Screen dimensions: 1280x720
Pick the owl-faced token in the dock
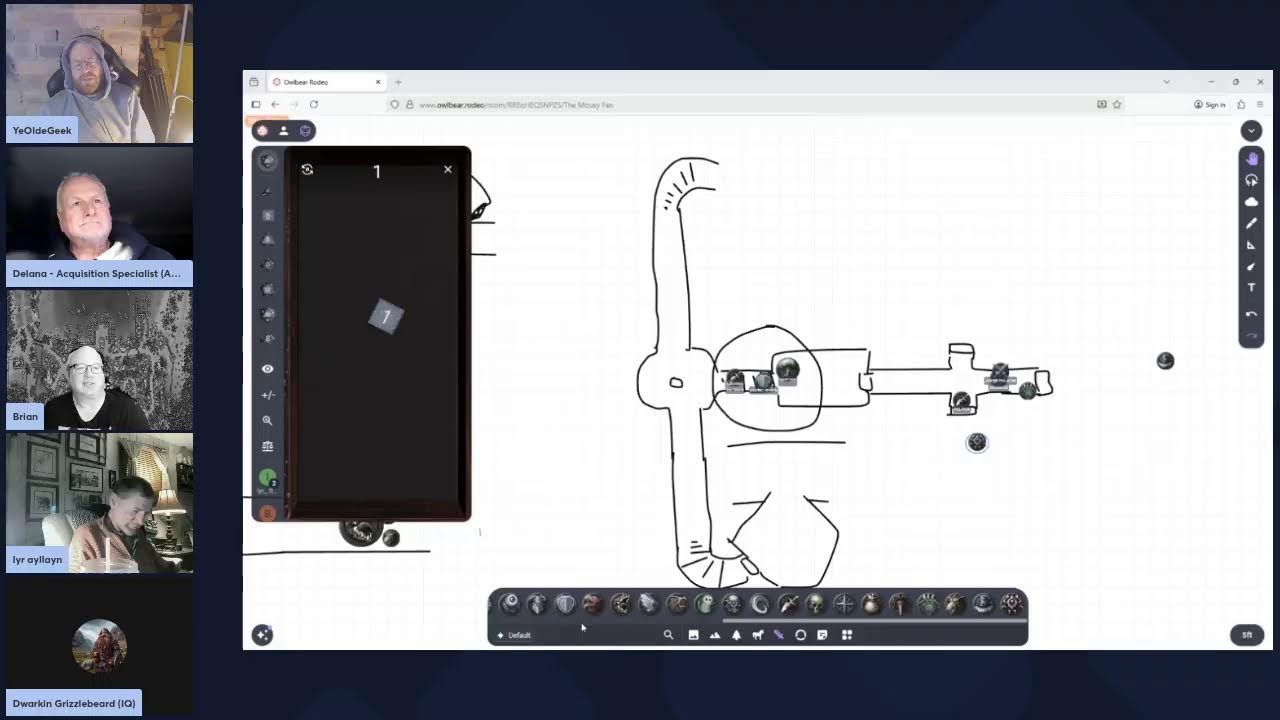(x=705, y=604)
